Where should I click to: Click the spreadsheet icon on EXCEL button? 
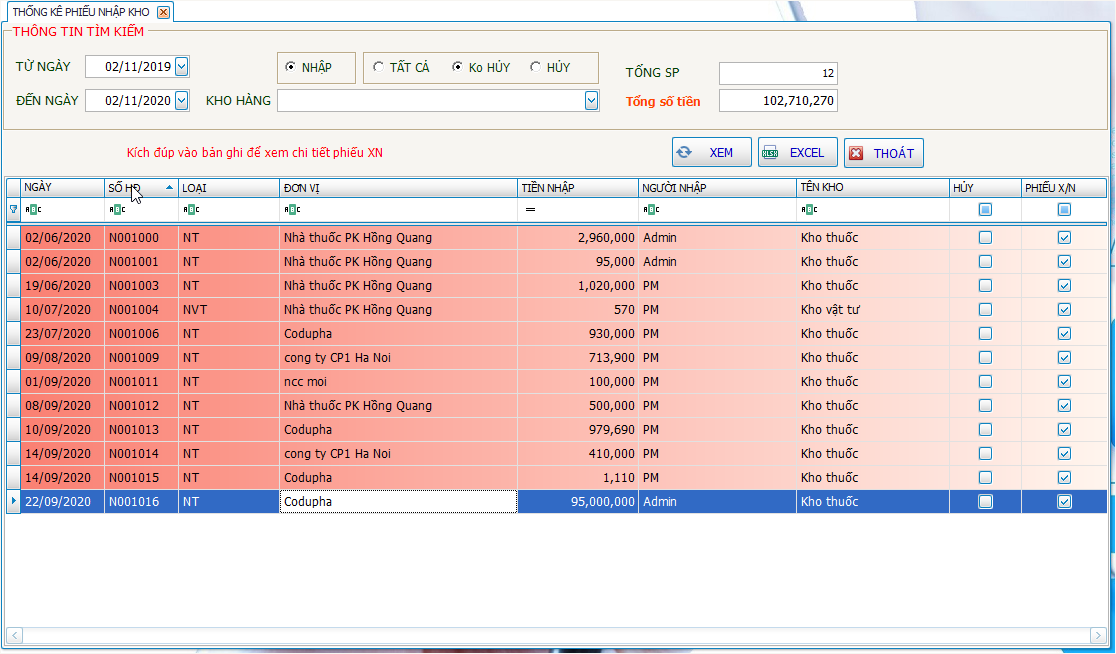tap(770, 153)
